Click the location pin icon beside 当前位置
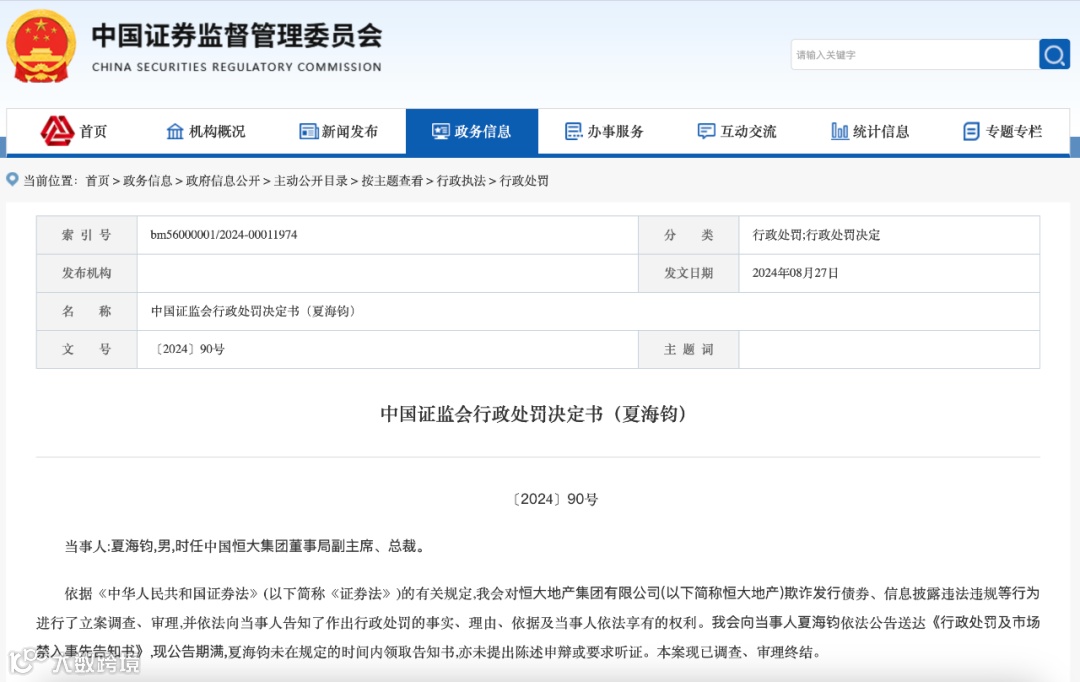This screenshot has height=682, width=1080. [12, 180]
